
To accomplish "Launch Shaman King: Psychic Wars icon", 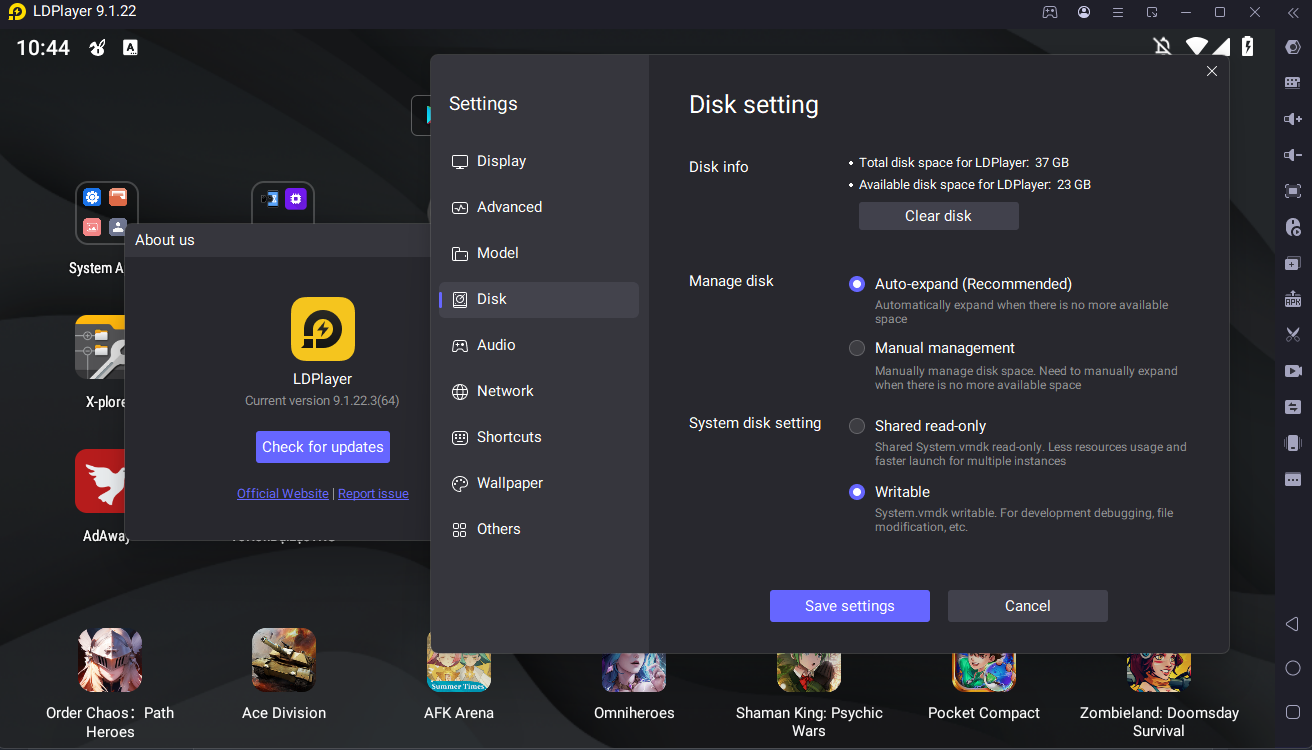I will pos(809,673).
